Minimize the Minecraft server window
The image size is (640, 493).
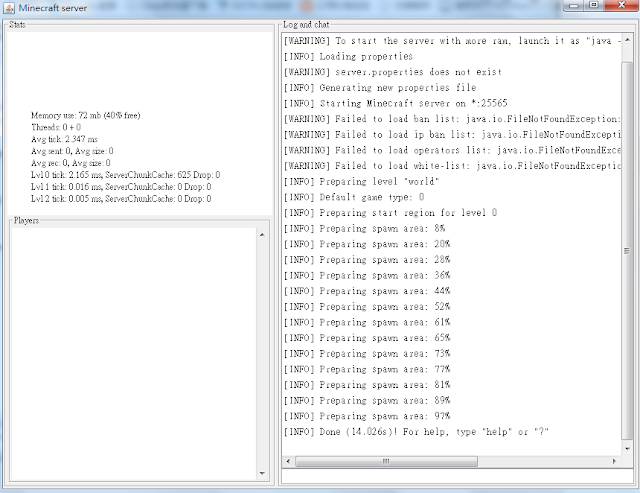(x=573, y=5)
